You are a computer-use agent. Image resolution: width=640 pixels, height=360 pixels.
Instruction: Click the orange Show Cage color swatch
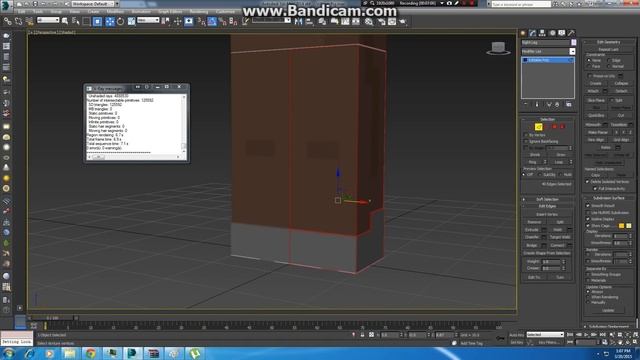621,226
